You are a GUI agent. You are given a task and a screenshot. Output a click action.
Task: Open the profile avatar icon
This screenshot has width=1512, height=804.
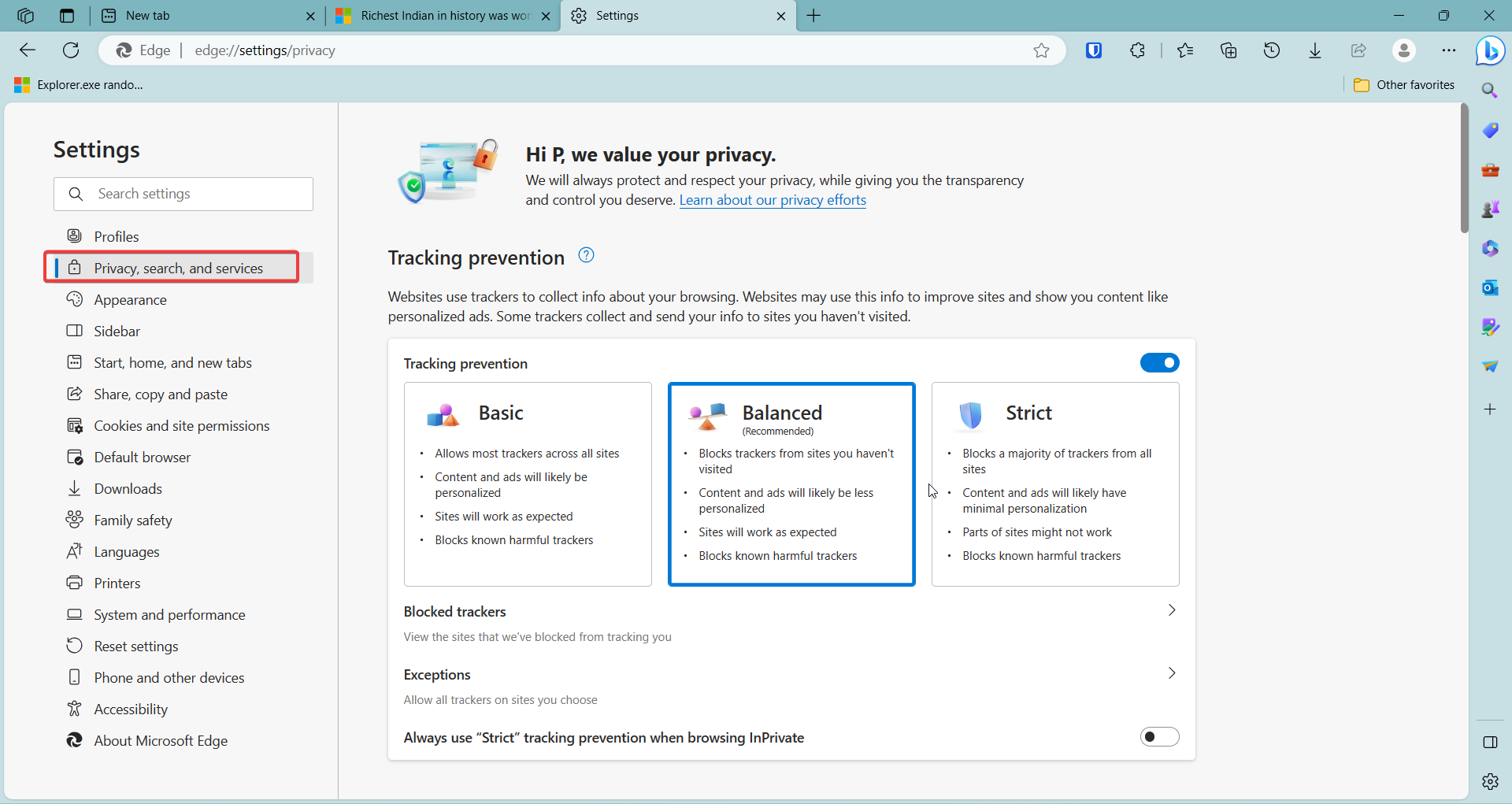pos(1403,50)
